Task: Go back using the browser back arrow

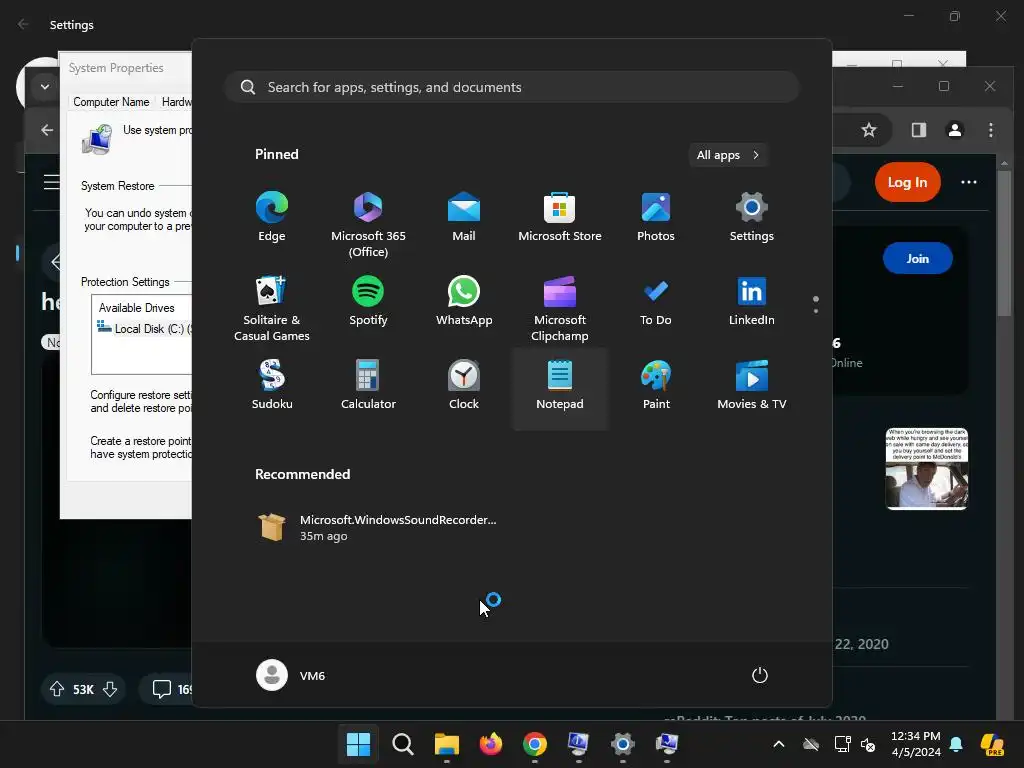Action: pos(47,130)
